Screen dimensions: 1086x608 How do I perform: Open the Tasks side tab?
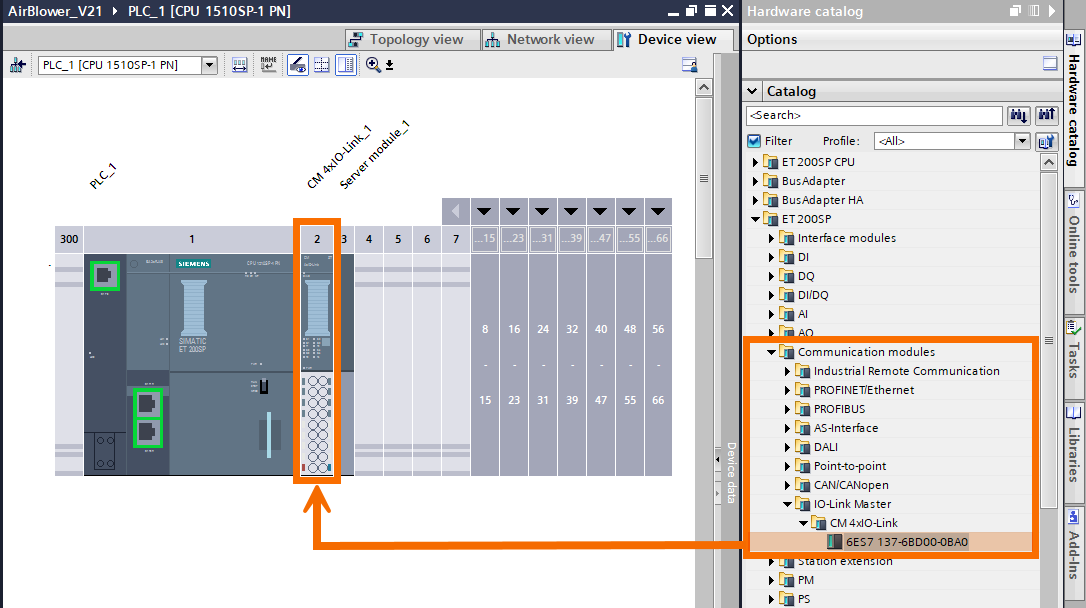click(1075, 359)
